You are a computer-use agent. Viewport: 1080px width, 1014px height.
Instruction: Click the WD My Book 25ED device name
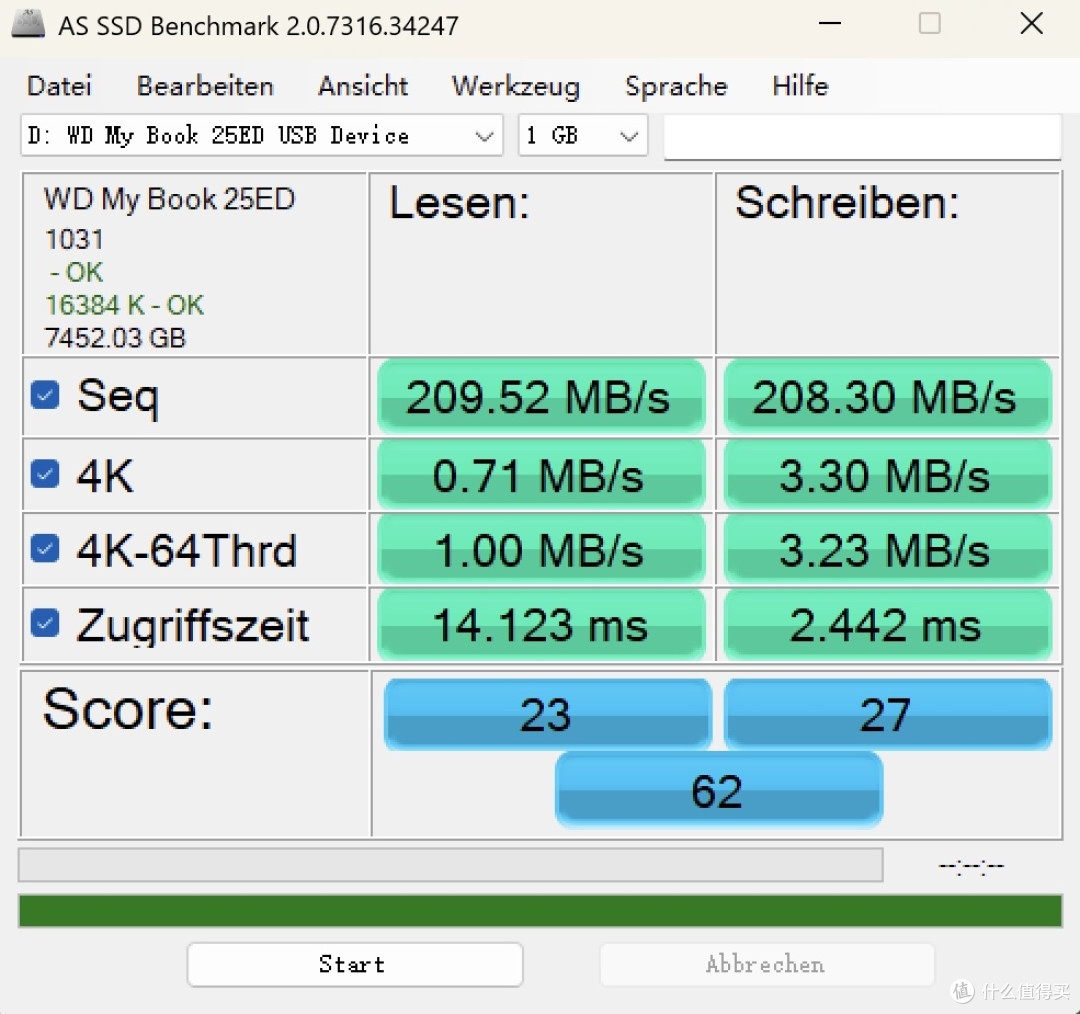click(169, 199)
